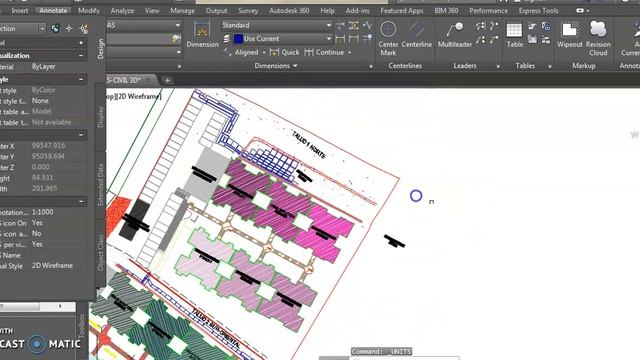Screen dimensions: 640x360
Task: Open the arrow next to Aligned
Action: 264,53
